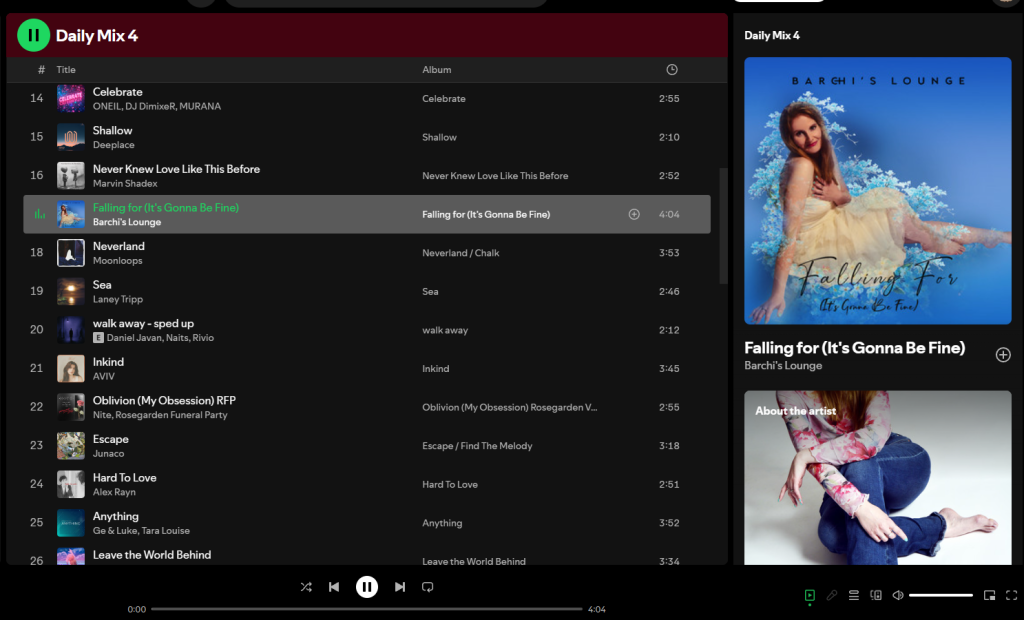Click the Inkind track cover thumbnail
Image resolution: width=1024 pixels, height=620 pixels.
[71, 368]
